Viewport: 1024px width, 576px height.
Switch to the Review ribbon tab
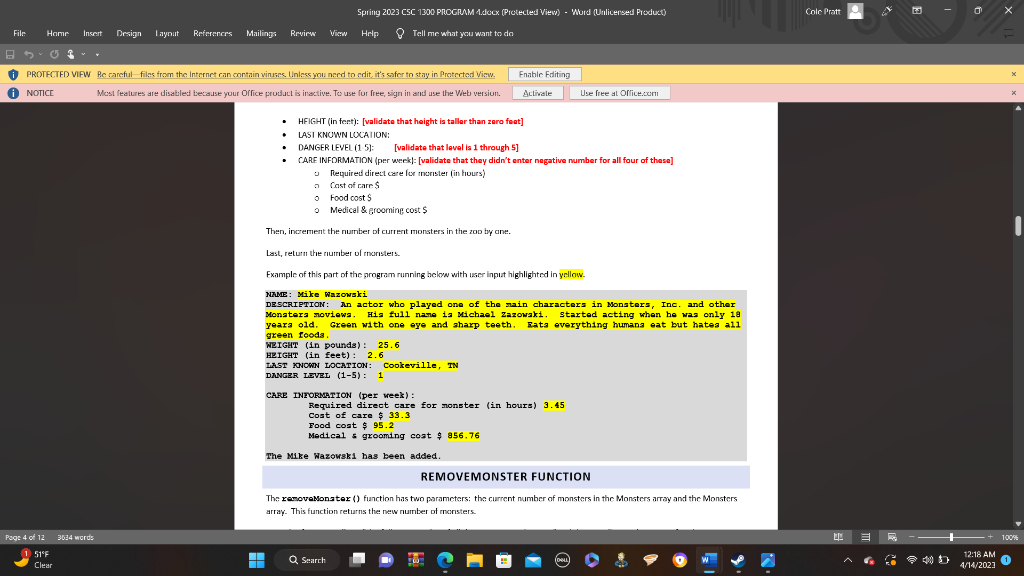[302, 32]
